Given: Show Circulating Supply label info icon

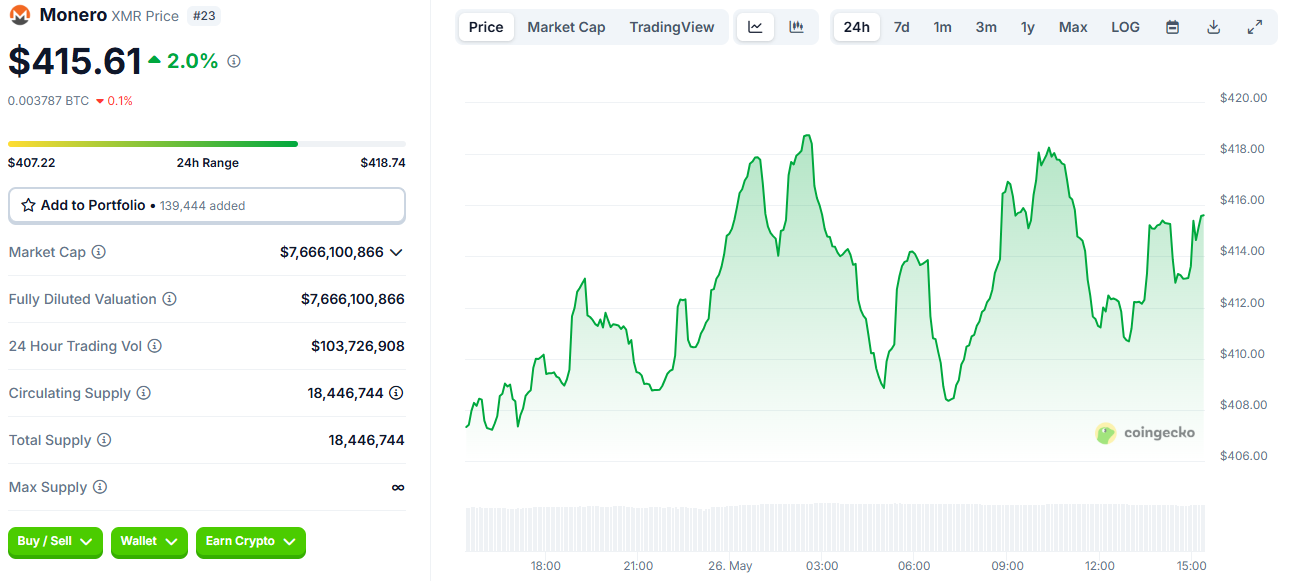Looking at the screenshot, I should click(143, 393).
